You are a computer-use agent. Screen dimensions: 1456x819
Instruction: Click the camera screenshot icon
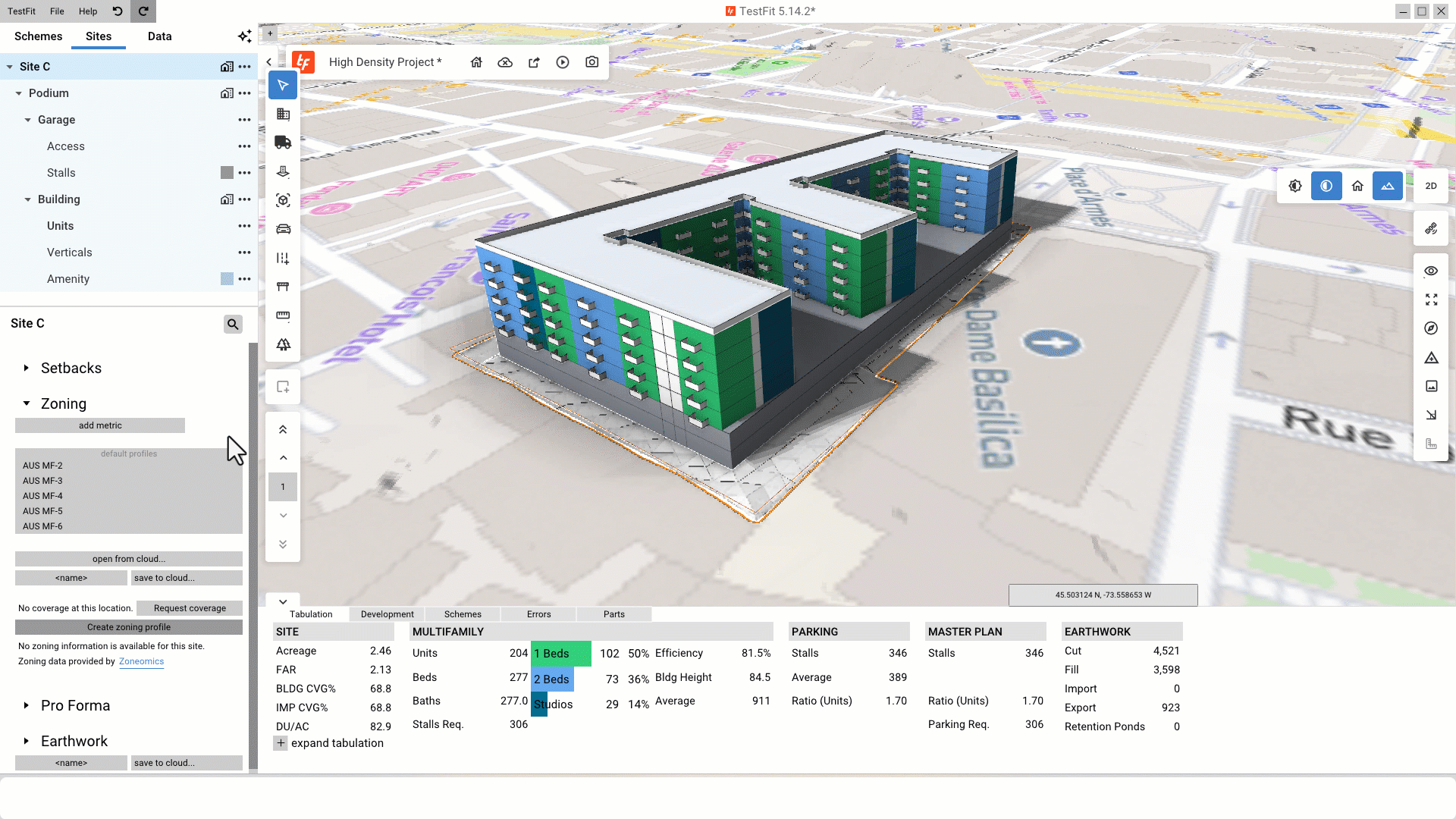tap(591, 62)
